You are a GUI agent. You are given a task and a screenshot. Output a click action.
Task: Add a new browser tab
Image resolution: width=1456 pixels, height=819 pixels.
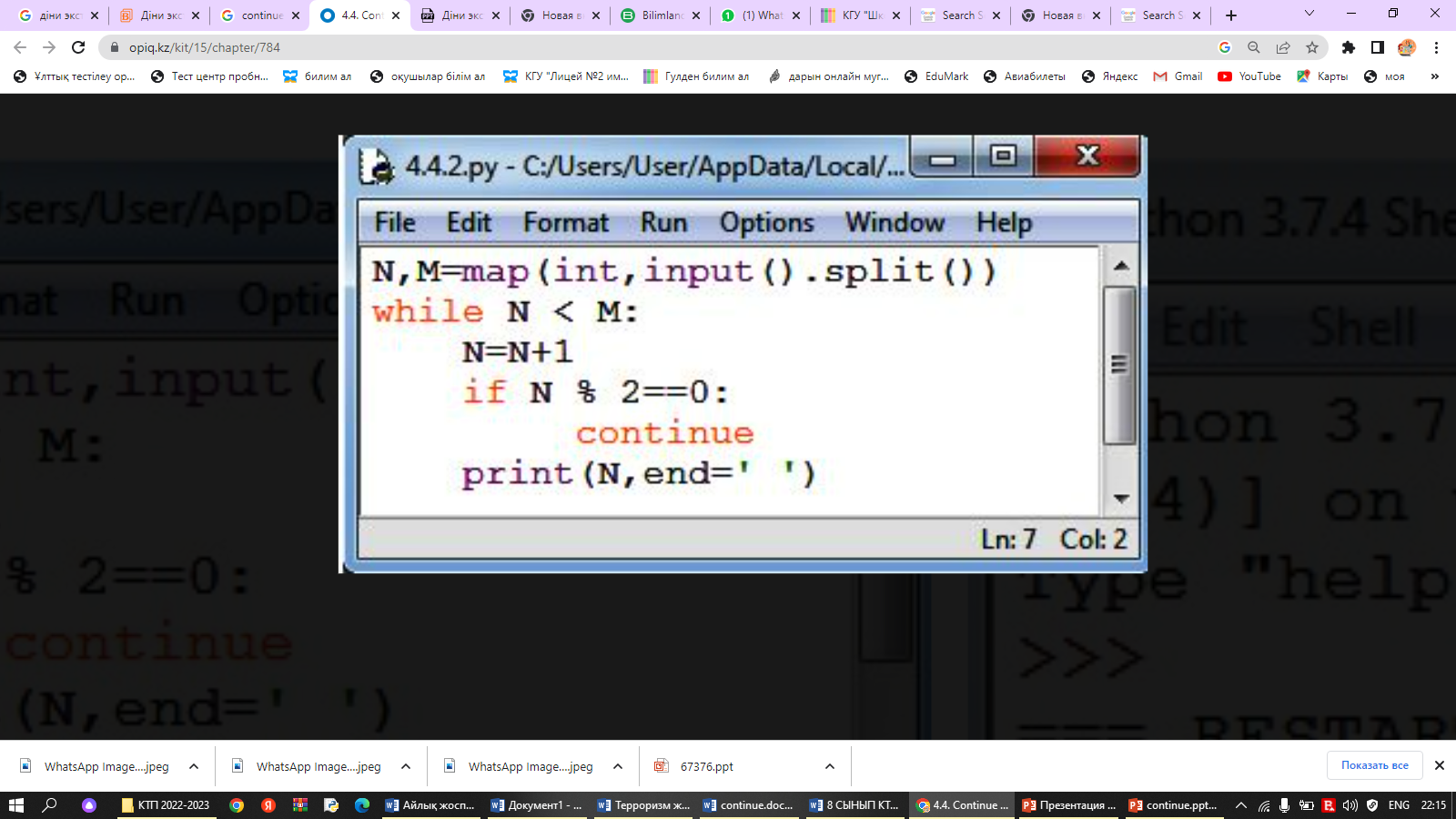(1231, 15)
